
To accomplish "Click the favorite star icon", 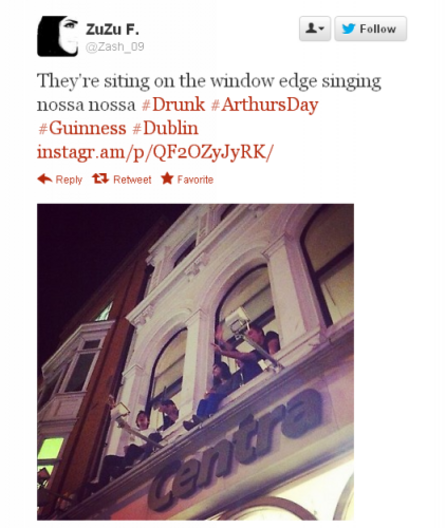I will (x=167, y=178).
